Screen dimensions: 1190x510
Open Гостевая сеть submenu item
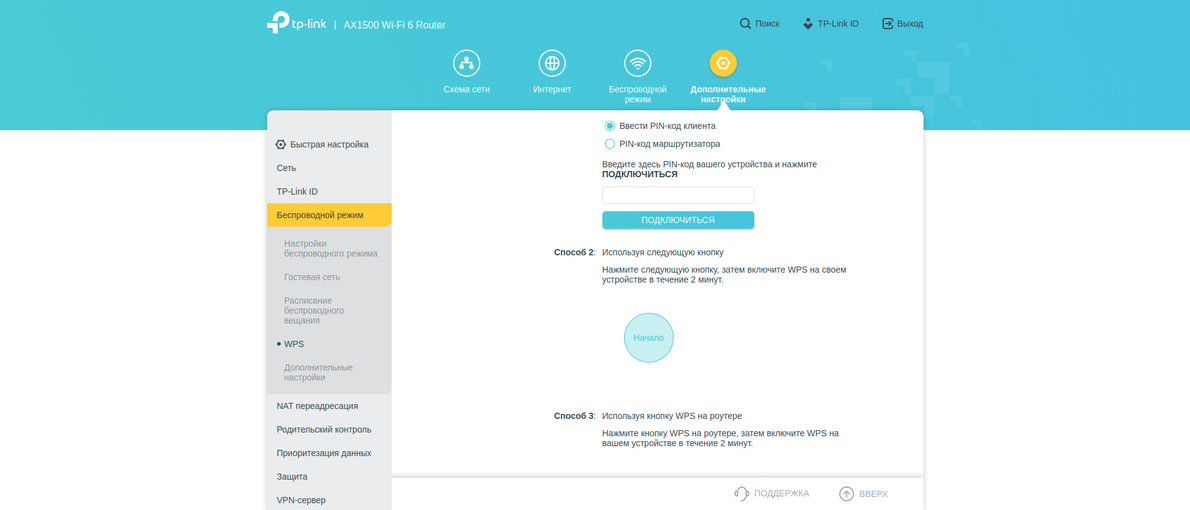[312, 277]
